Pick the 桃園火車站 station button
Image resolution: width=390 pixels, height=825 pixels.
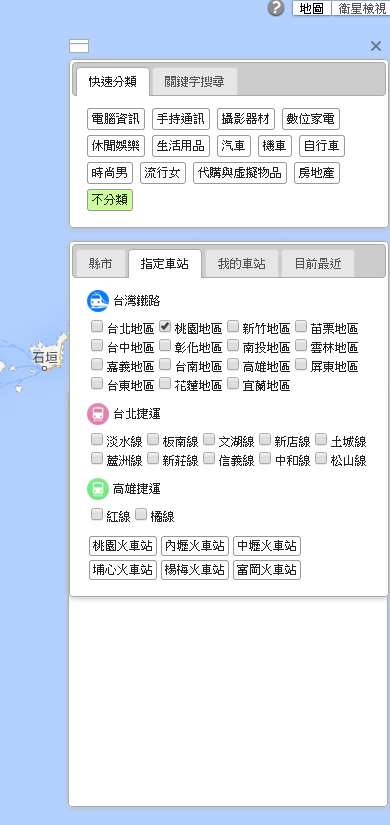tap(123, 546)
